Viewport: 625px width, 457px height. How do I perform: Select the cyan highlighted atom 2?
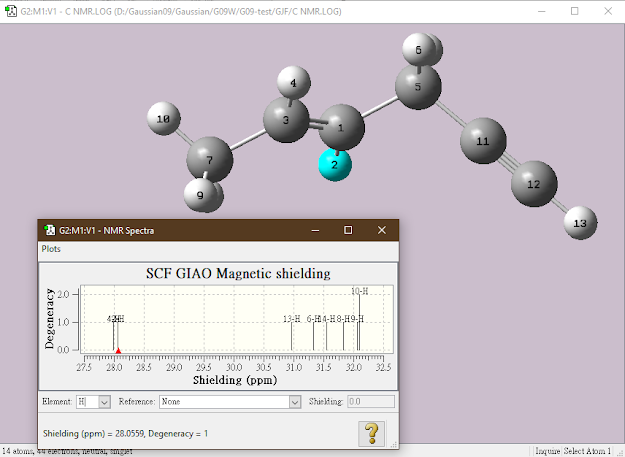click(335, 165)
